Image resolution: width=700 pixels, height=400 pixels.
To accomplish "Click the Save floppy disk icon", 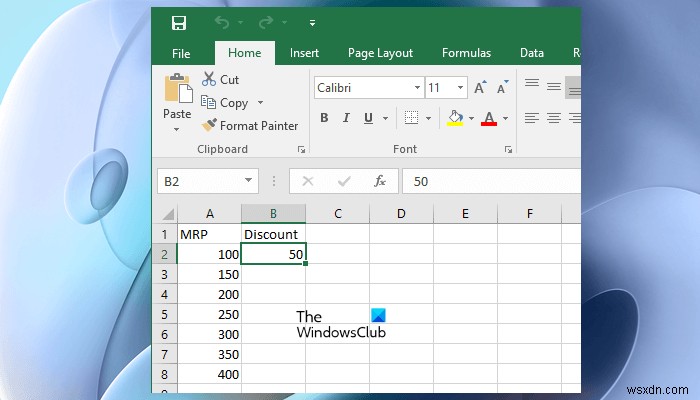I will click(x=179, y=23).
